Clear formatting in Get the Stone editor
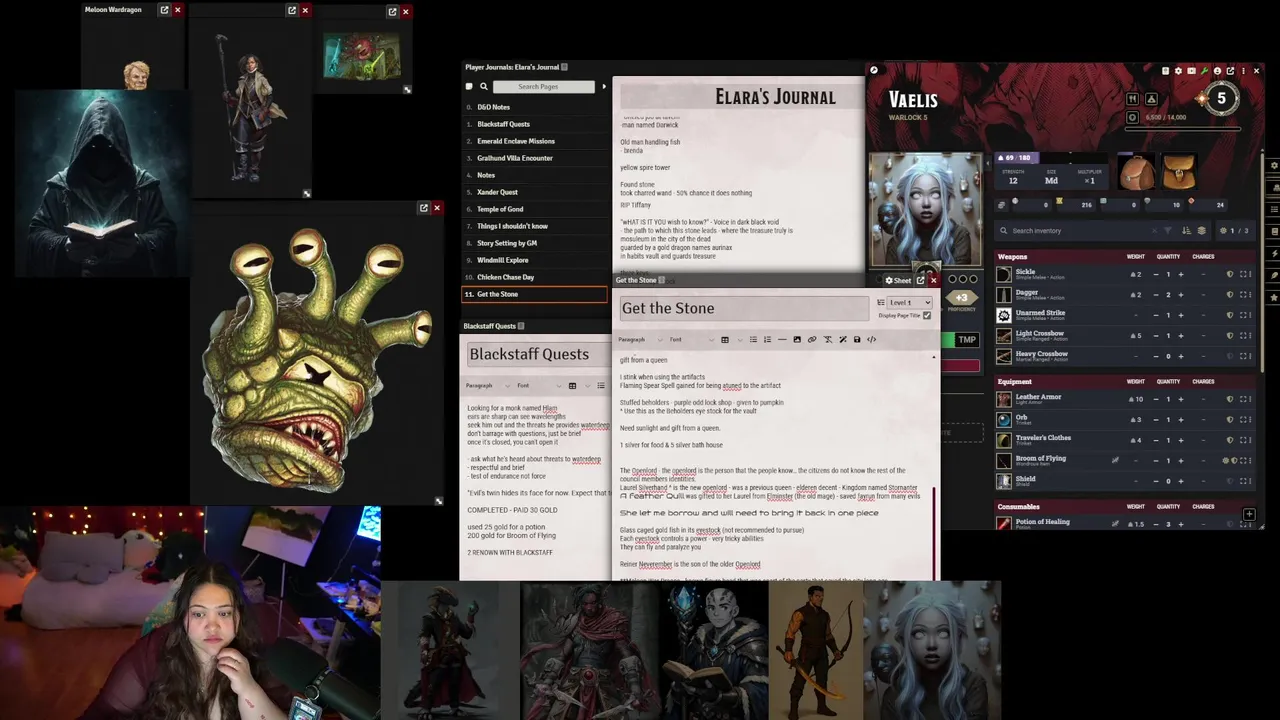 (x=827, y=339)
